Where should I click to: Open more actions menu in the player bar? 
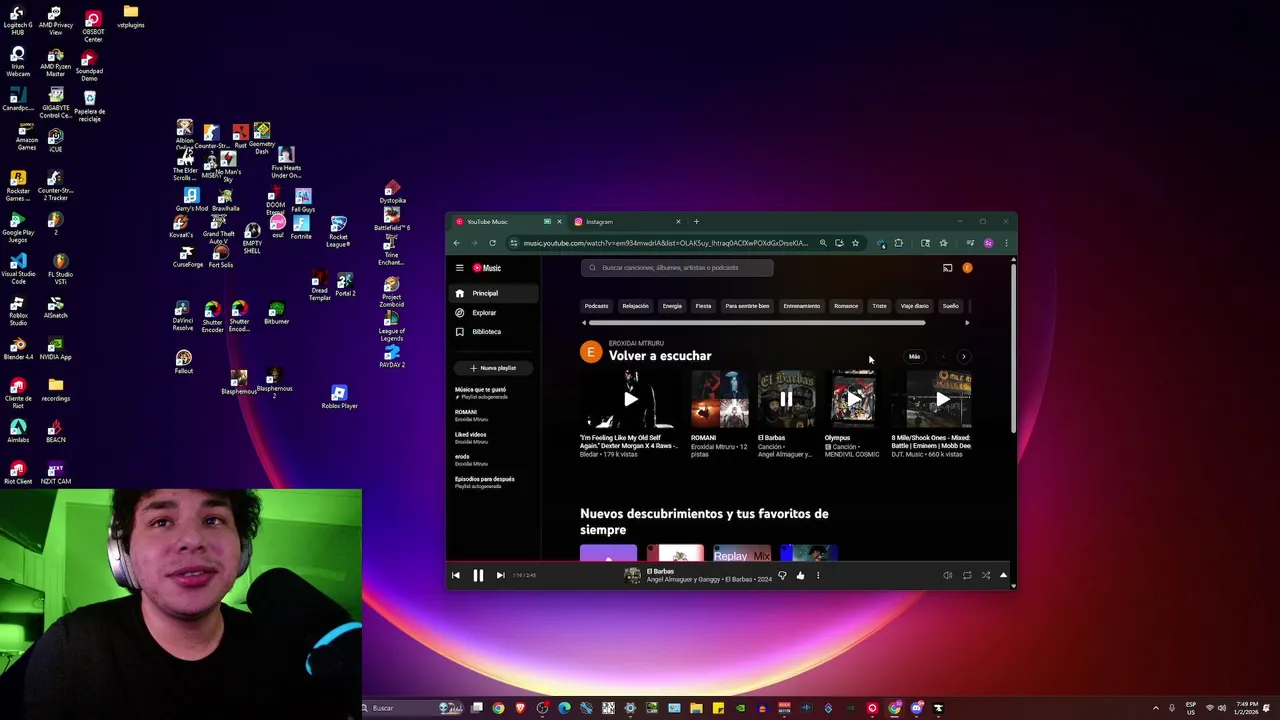(x=818, y=575)
